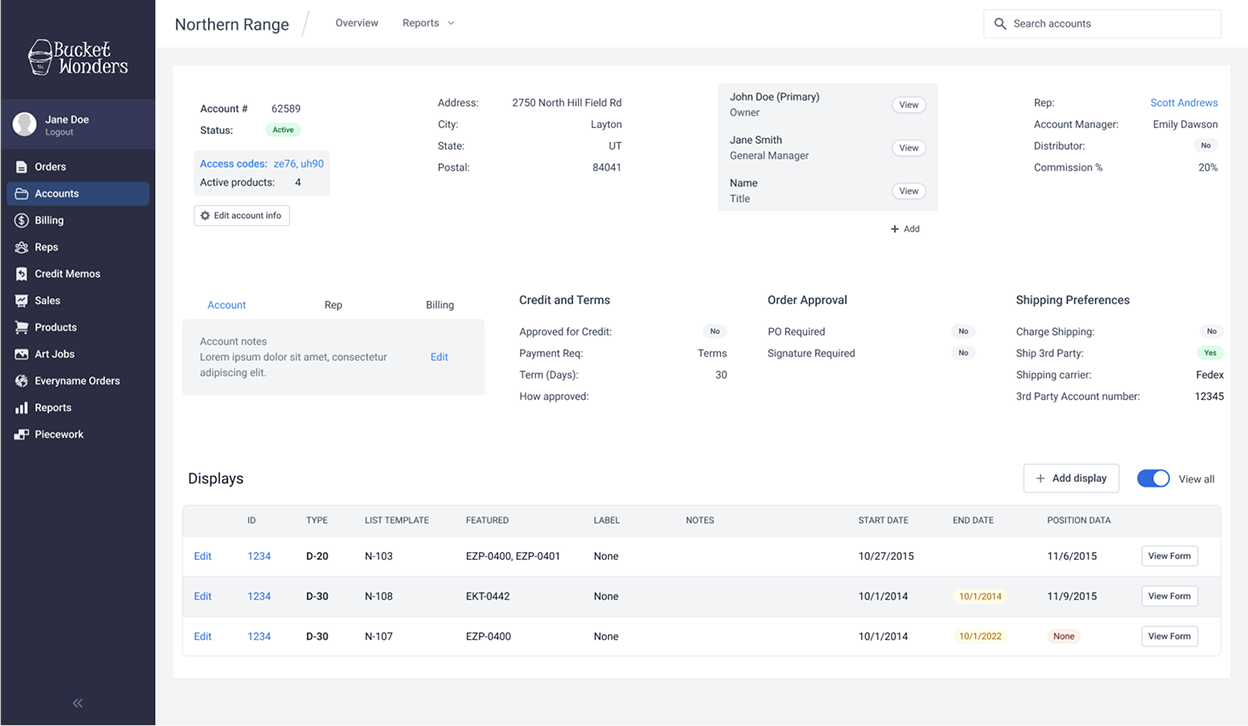Toggle the View all switch off
This screenshot has height=726, width=1248.
pos(1153,479)
